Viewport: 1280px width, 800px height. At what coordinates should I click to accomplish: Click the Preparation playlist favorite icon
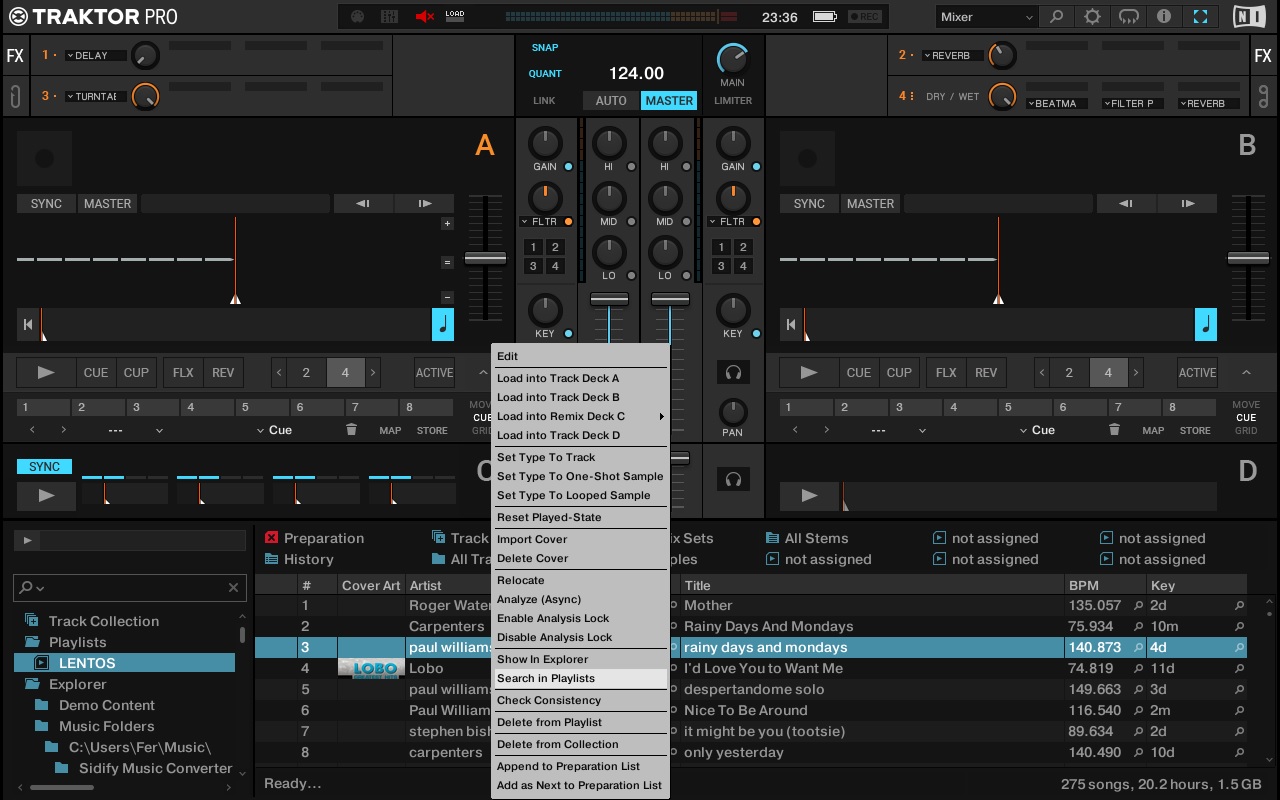click(271, 538)
